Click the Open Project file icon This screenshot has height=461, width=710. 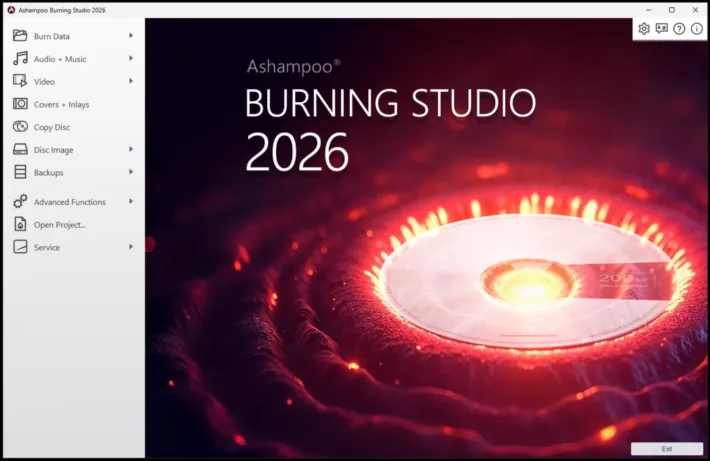pyautogui.click(x=20, y=224)
